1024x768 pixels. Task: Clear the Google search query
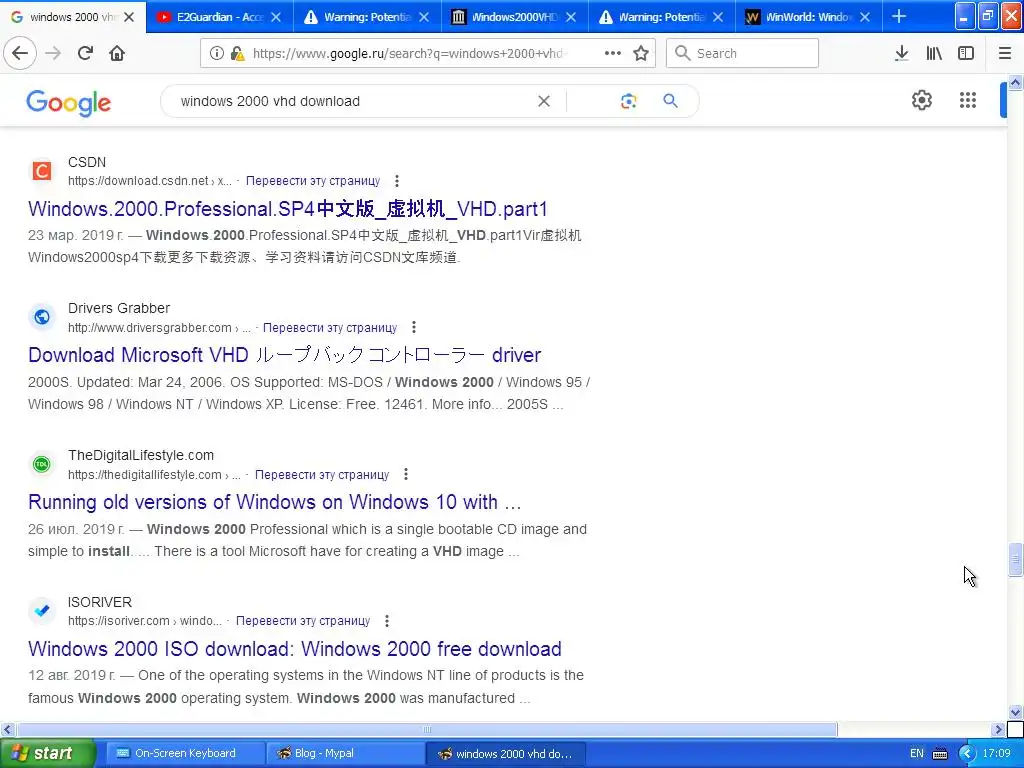point(543,101)
